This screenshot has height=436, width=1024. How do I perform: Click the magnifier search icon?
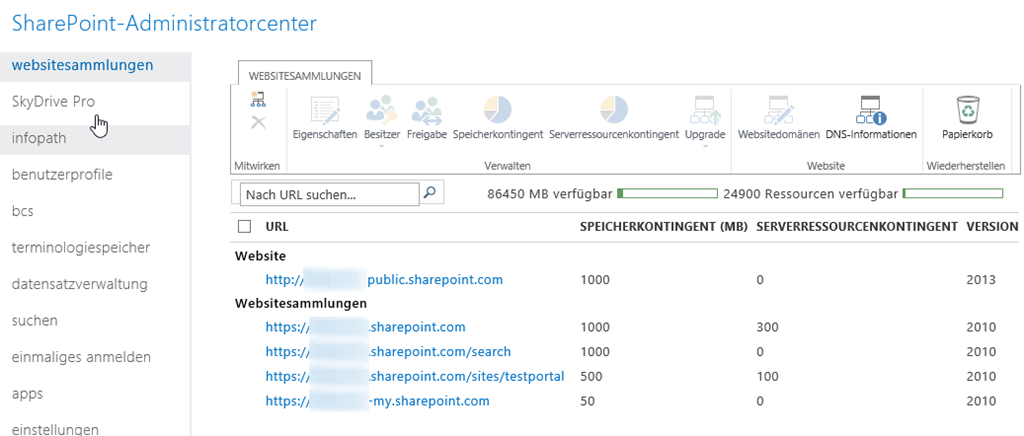pos(431,193)
